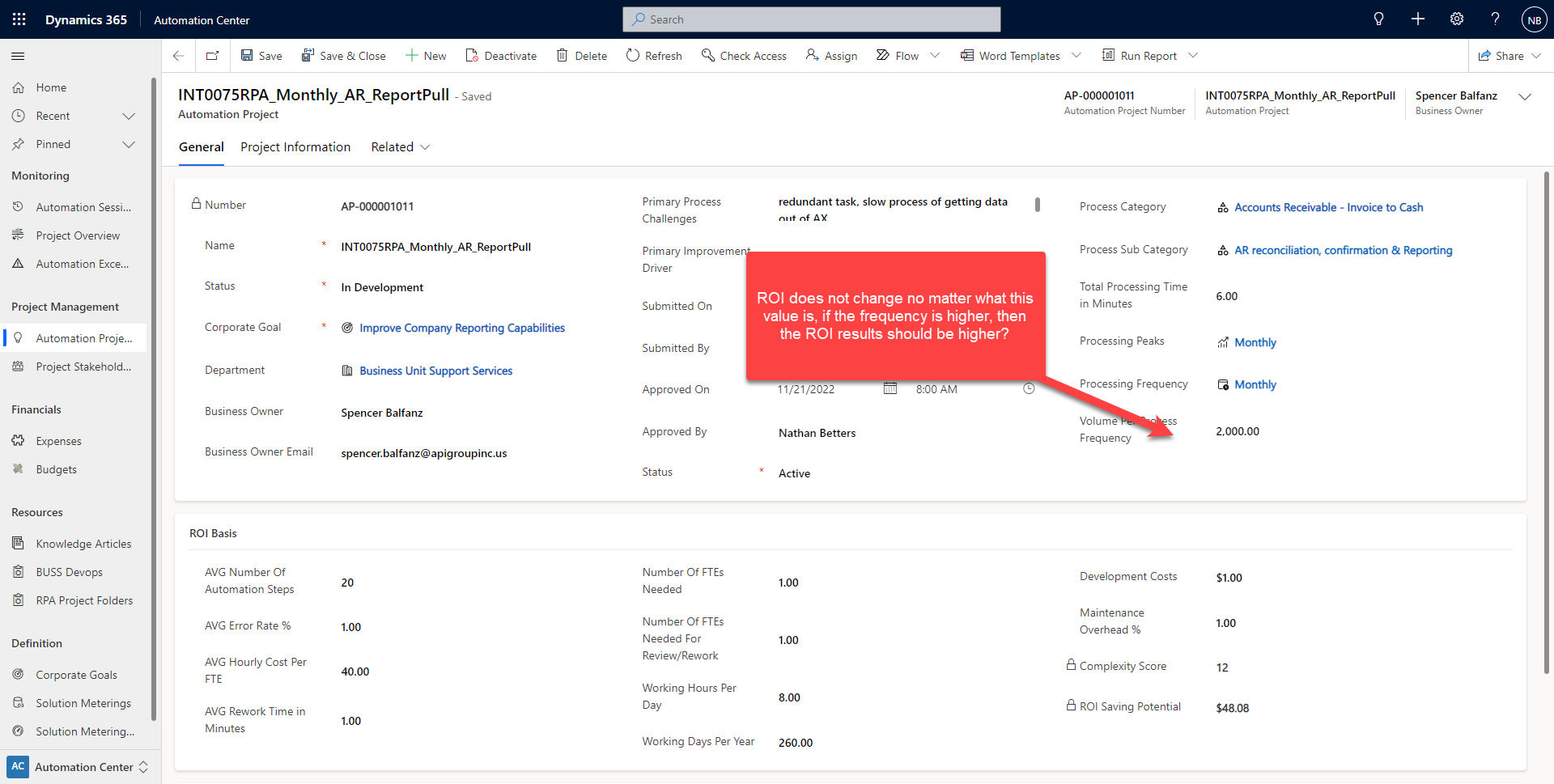The height and width of the screenshot is (784, 1554).
Task: Open Budgets in the Financials section
Action: click(x=56, y=468)
